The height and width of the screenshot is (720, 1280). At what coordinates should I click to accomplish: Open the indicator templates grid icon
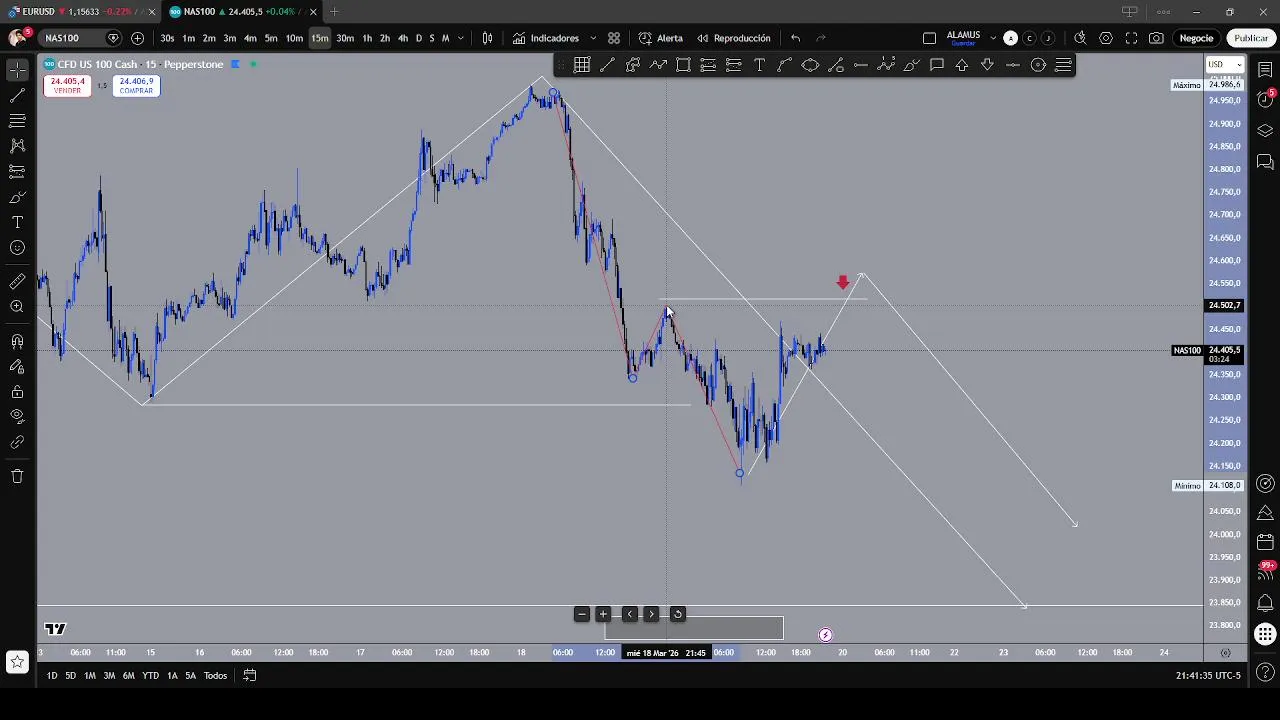[614, 38]
